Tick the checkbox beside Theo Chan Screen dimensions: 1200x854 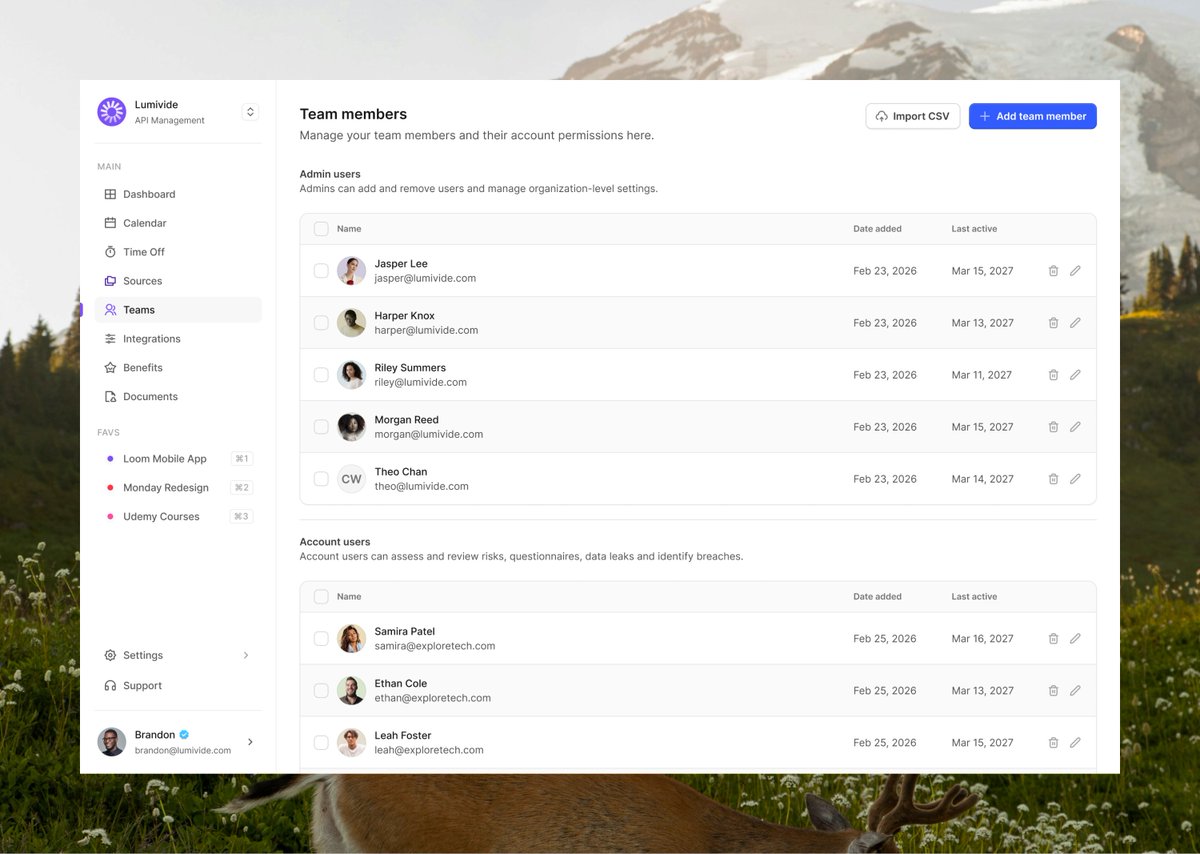point(321,479)
